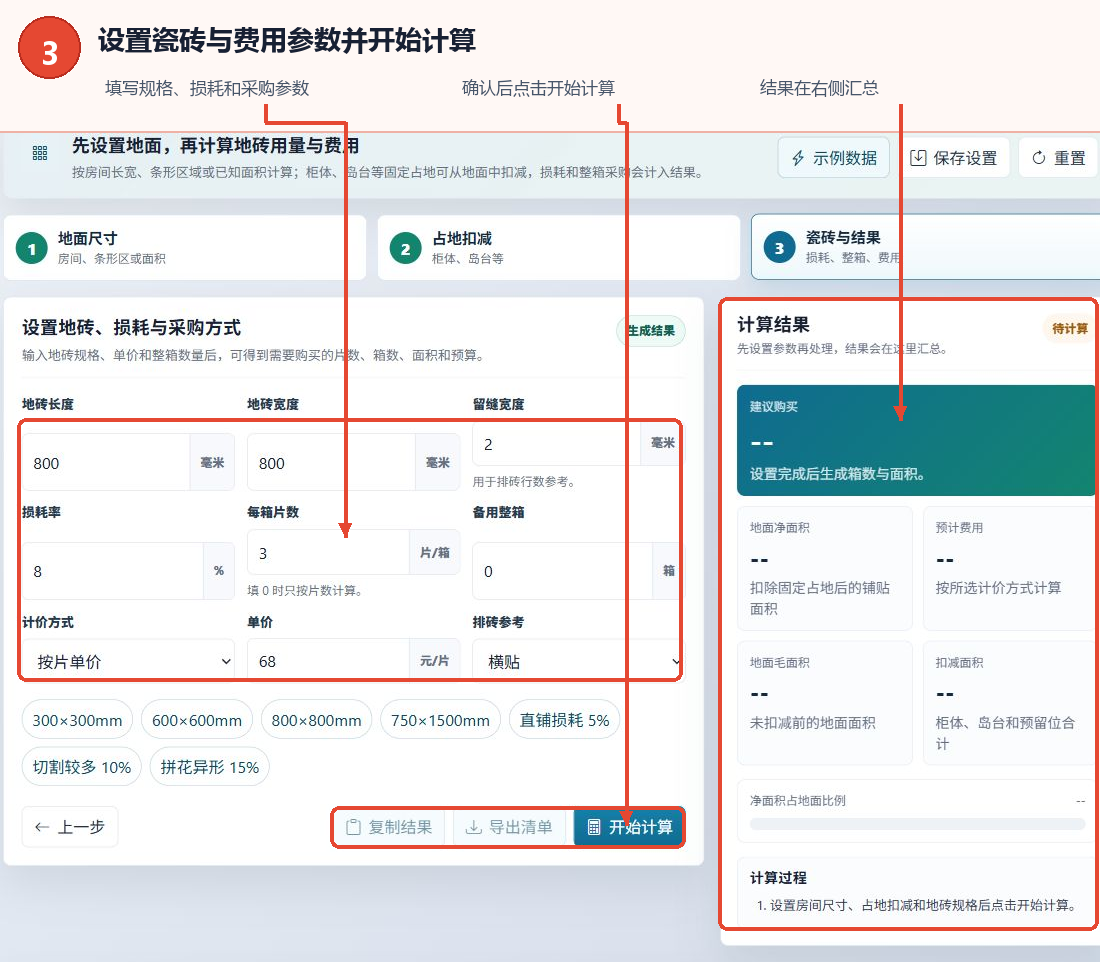1100x962 pixels.
Task: Click the 地砖长度 input field
Action: click(x=107, y=463)
